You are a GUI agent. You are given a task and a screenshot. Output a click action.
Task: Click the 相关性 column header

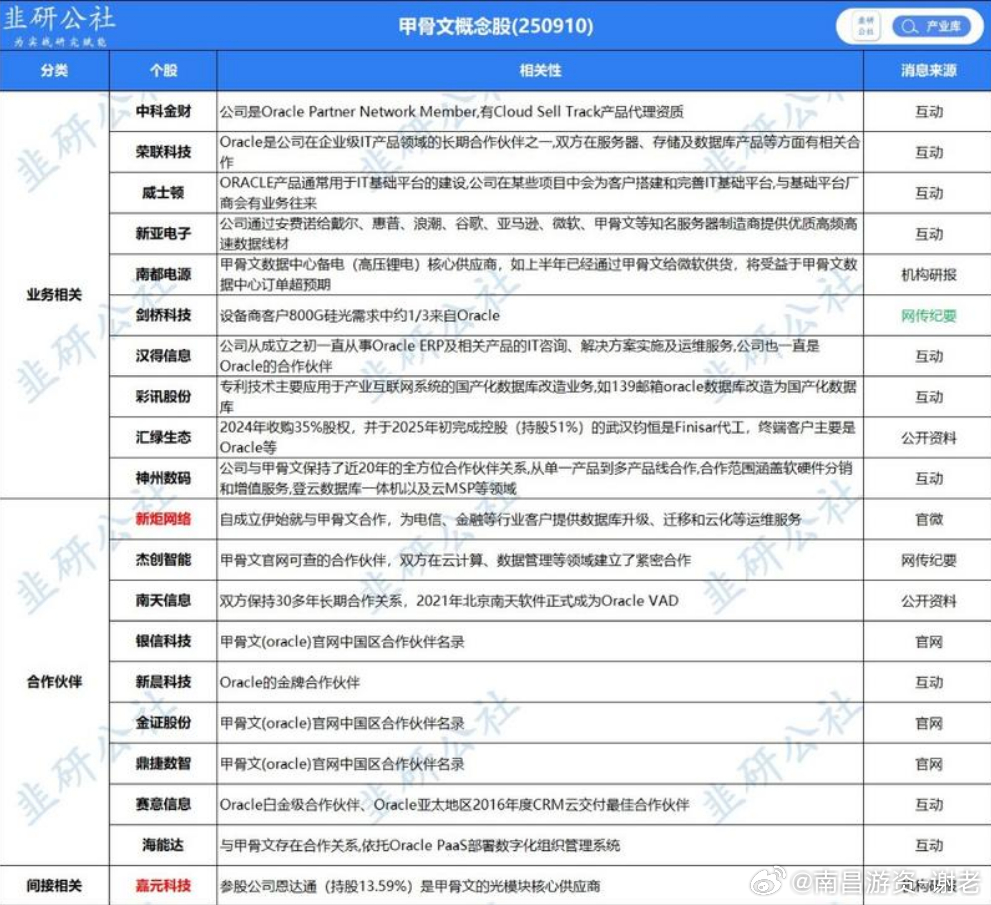pyautogui.click(x=540, y=70)
